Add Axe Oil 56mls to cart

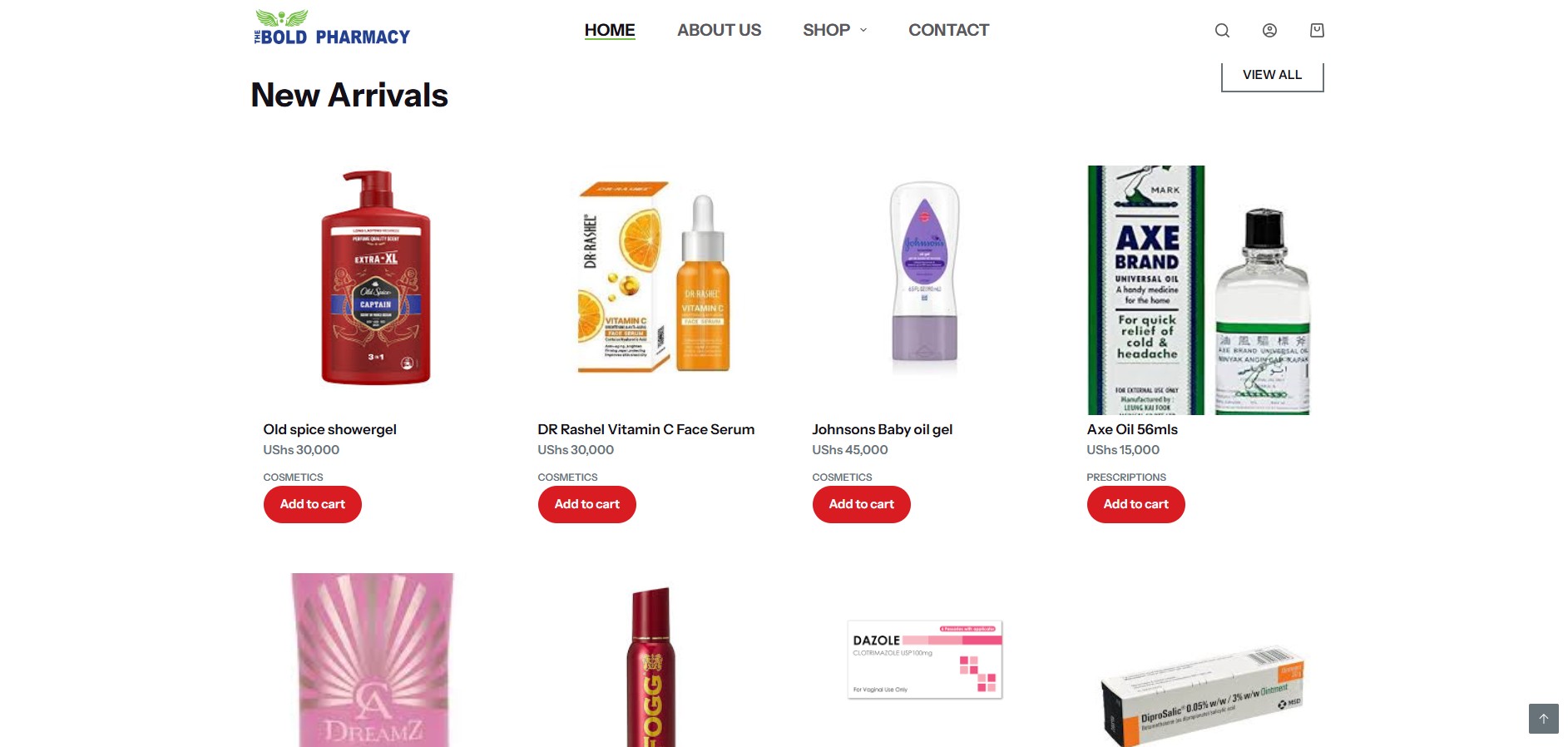[1136, 504]
